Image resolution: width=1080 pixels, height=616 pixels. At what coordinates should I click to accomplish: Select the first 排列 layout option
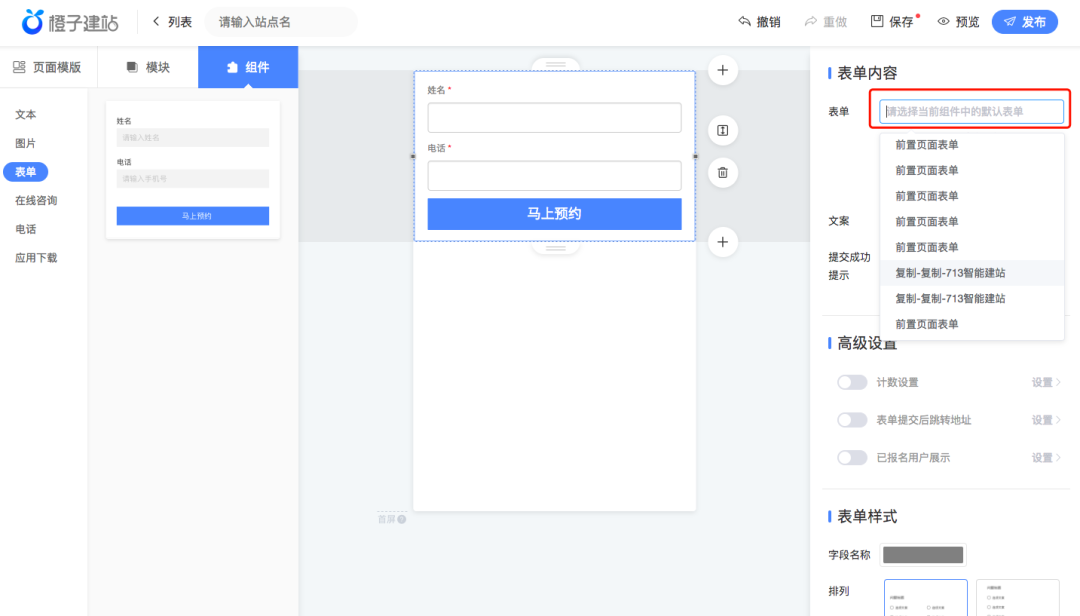[926, 597]
